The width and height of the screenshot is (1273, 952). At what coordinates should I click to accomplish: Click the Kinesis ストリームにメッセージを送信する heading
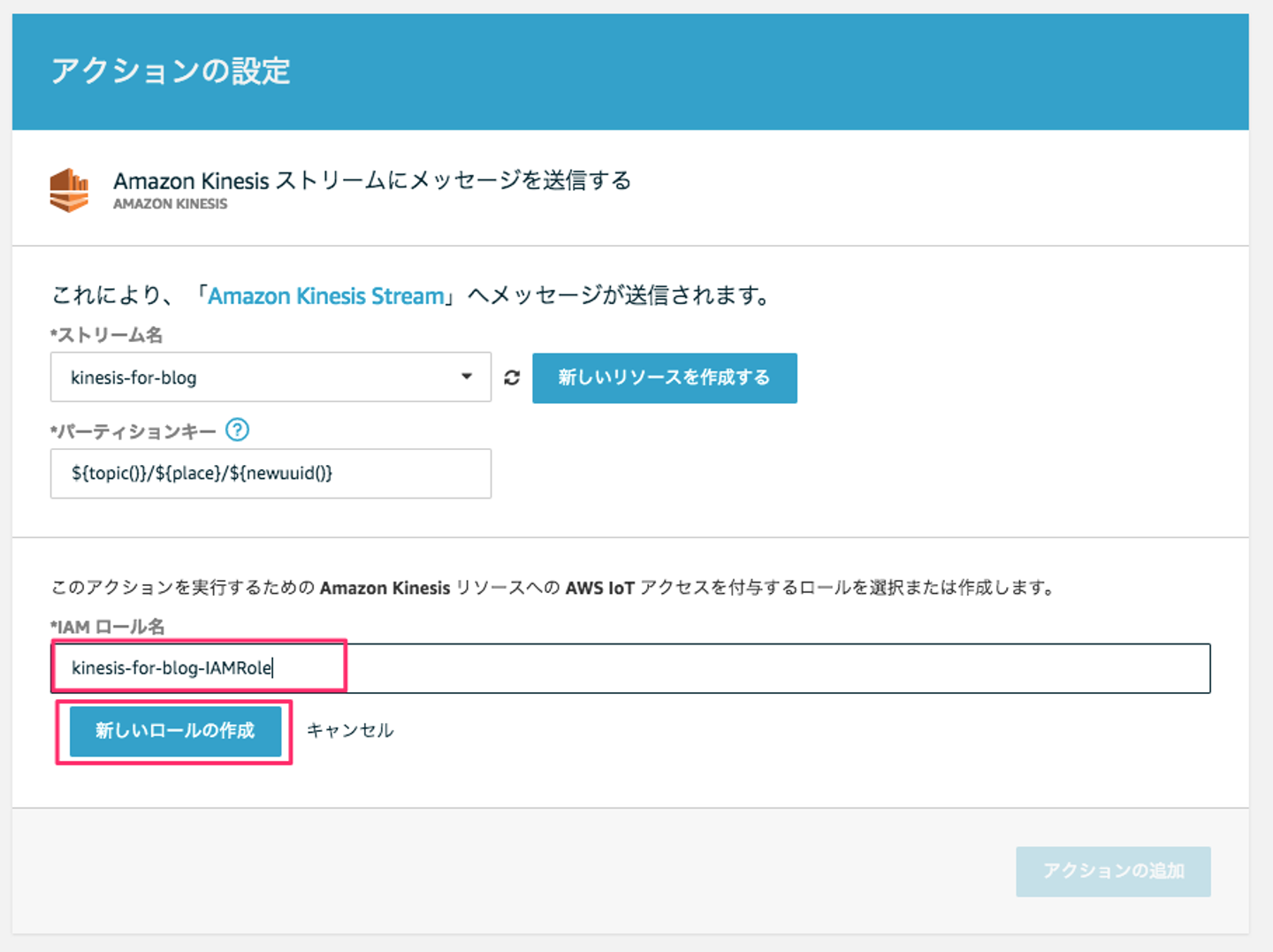pyautogui.click(x=372, y=180)
